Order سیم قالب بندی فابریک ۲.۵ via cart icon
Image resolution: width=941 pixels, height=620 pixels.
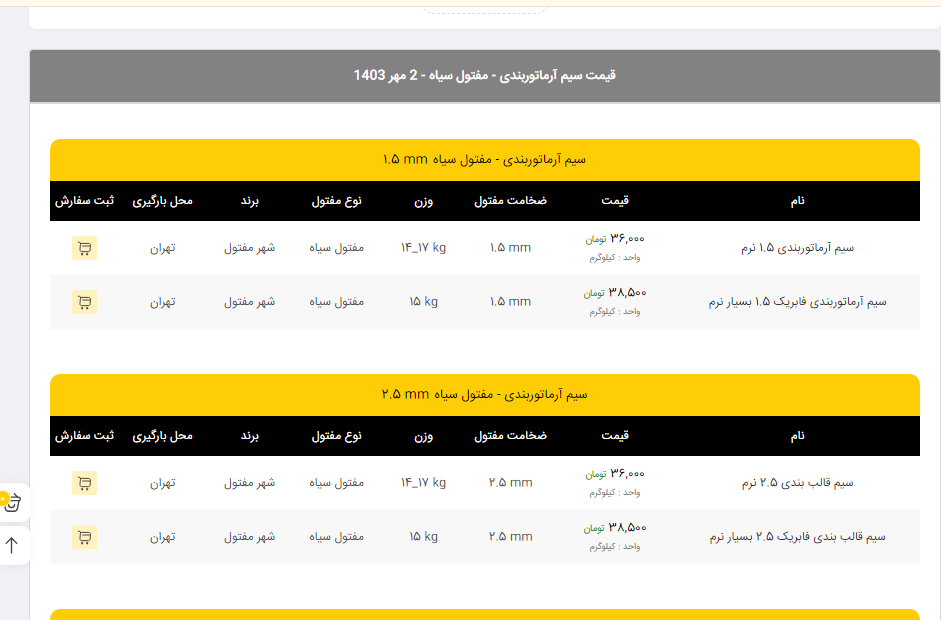point(84,537)
